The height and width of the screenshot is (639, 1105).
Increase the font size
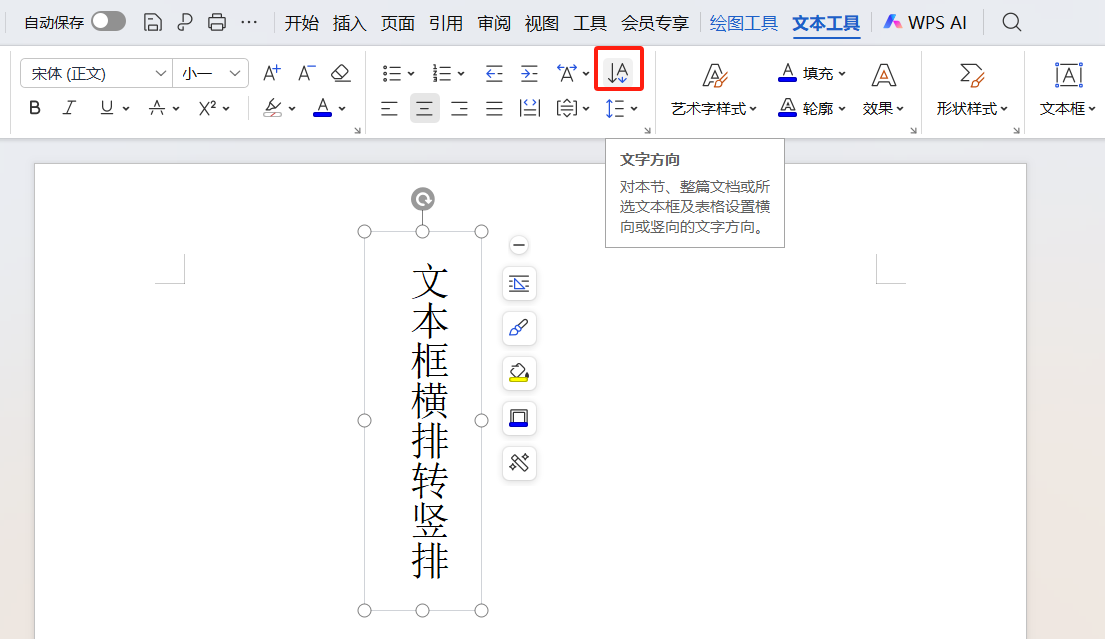click(x=271, y=72)
